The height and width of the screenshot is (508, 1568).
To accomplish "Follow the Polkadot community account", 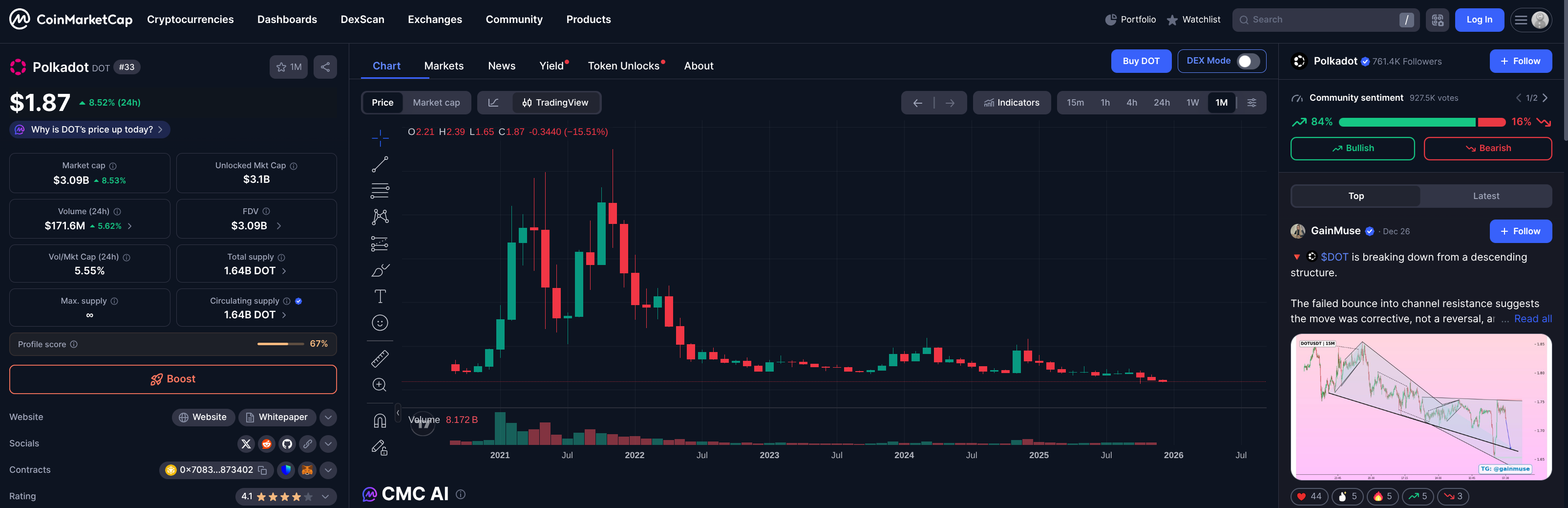I will pos(1521,61).
